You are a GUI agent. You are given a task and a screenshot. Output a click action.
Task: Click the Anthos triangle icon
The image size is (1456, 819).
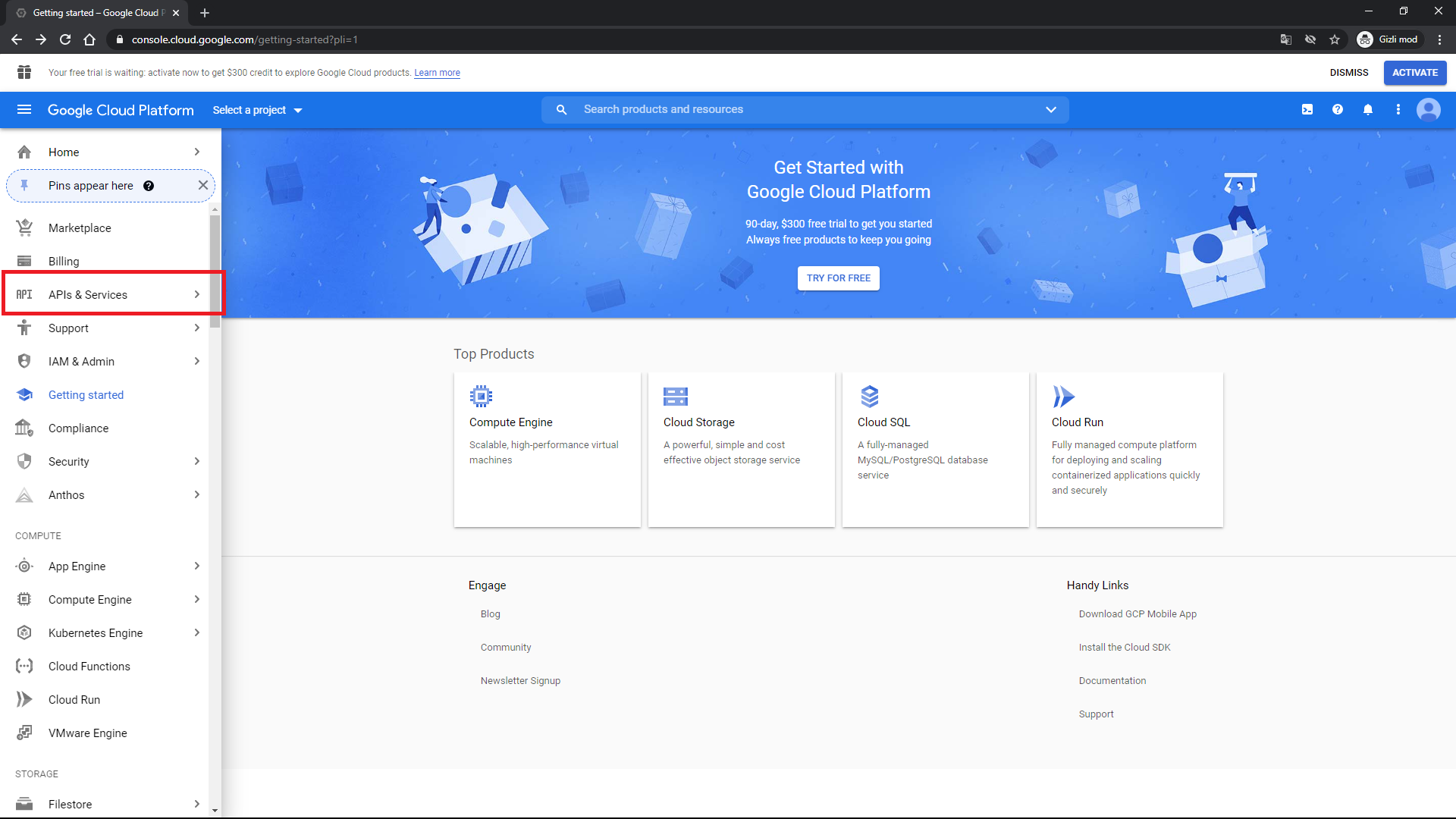(24, 494)
